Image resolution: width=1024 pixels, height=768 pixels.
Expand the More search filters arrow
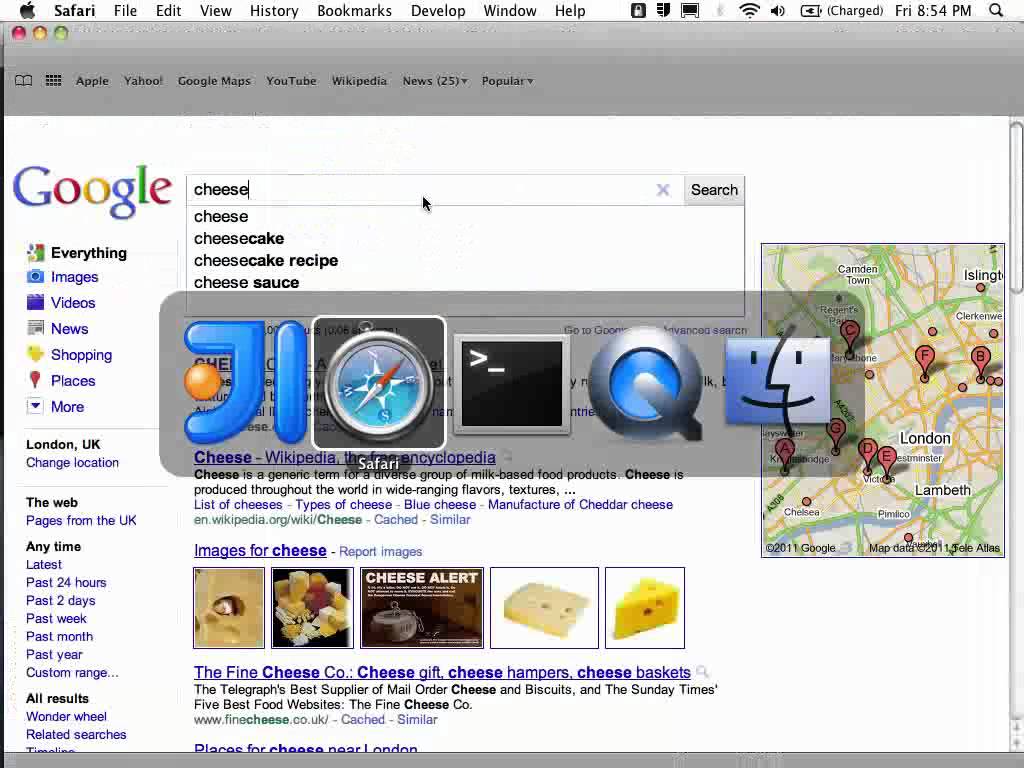tap(35, 406)
